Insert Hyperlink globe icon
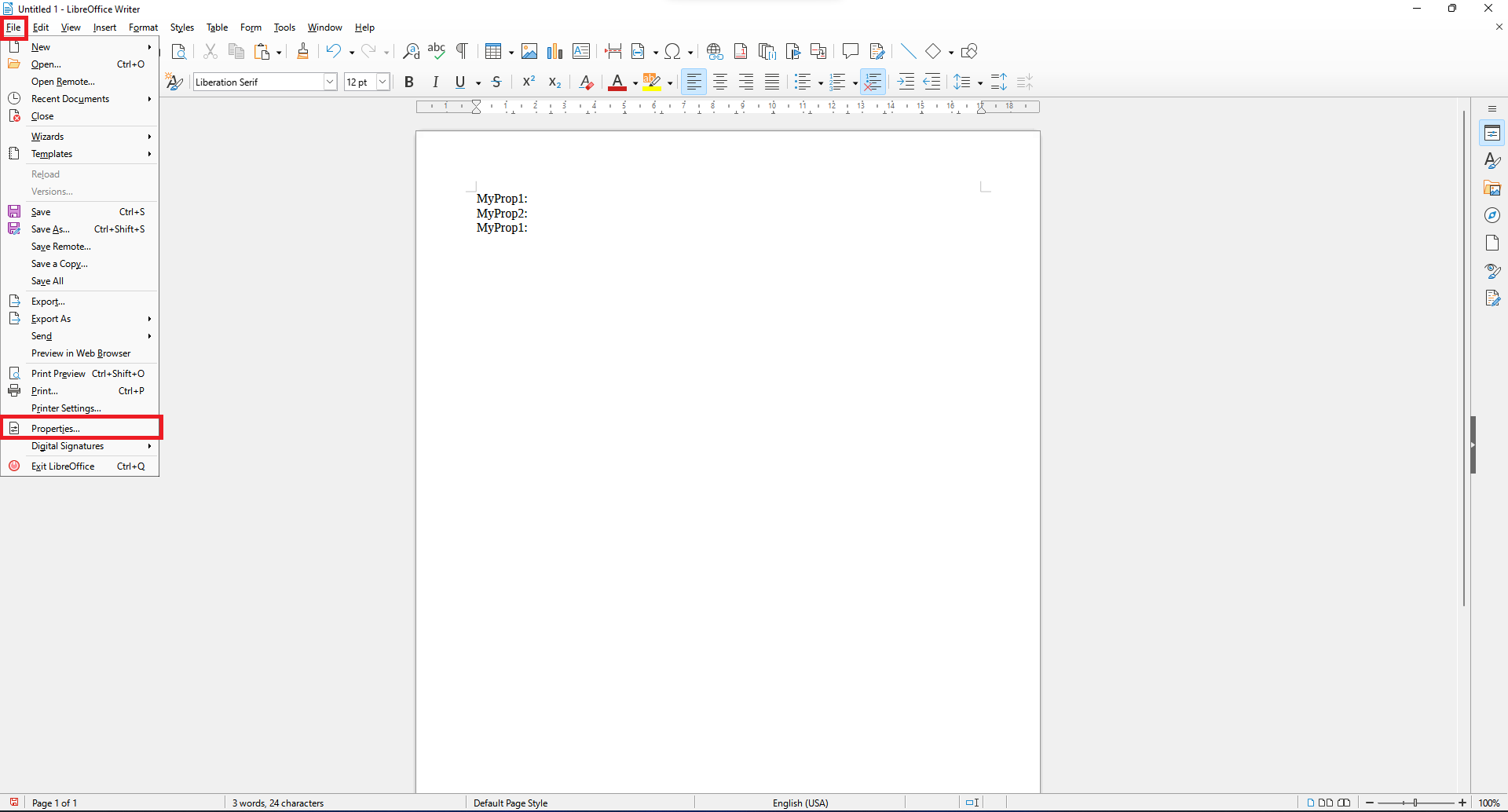 pyautogui.click(x=715, y=52)
